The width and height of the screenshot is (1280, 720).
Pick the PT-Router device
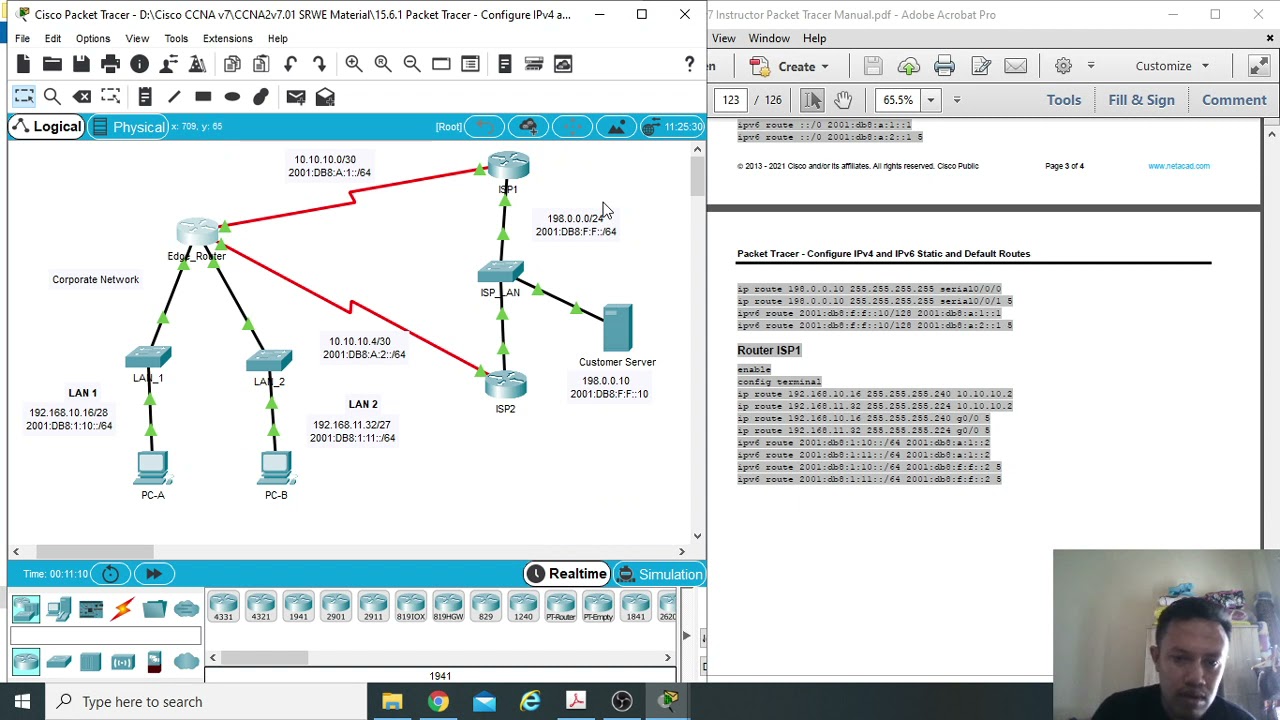pos(560,607)
